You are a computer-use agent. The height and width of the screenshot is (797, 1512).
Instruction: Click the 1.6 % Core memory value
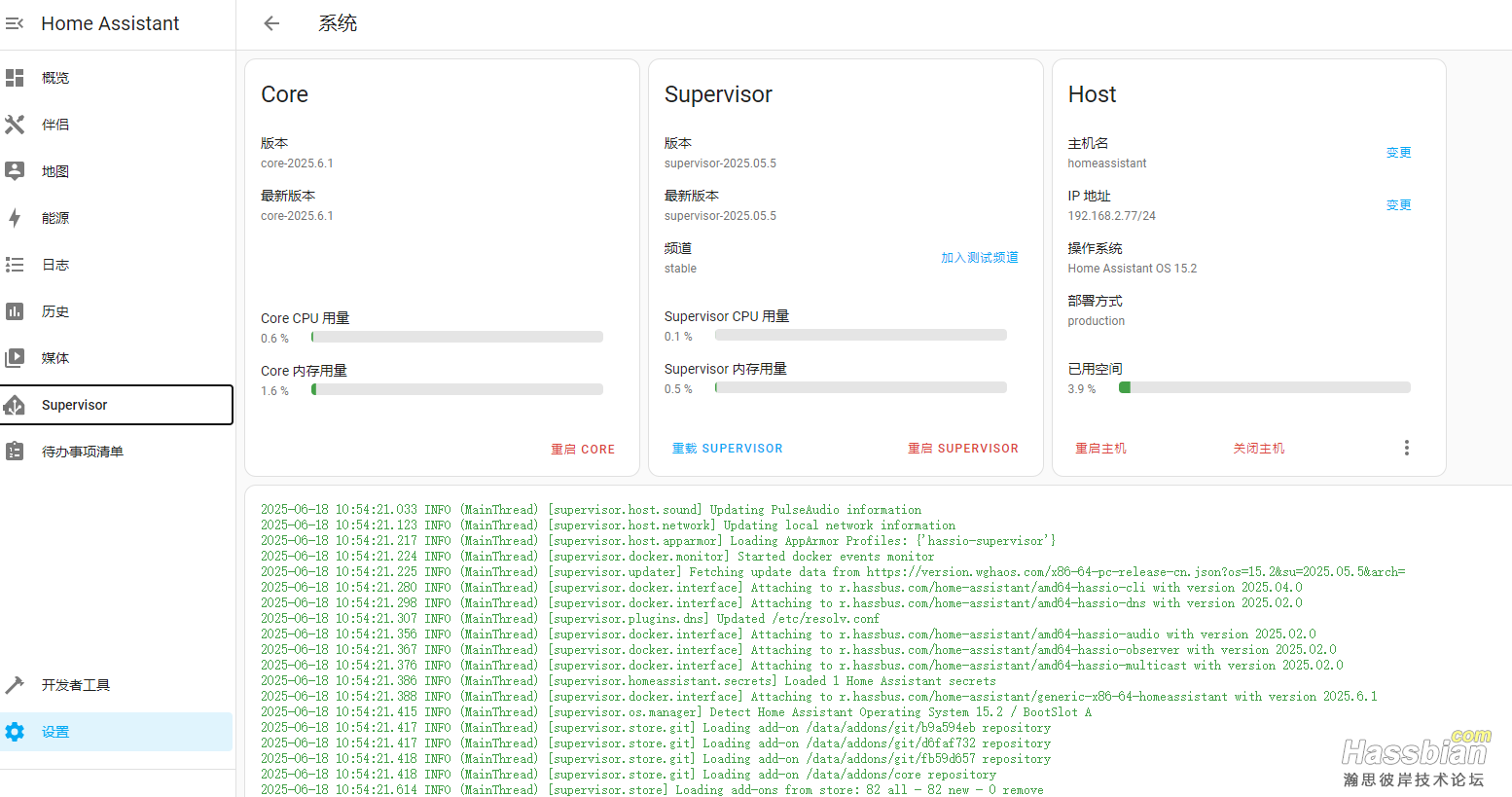click(x=274, y=391)
